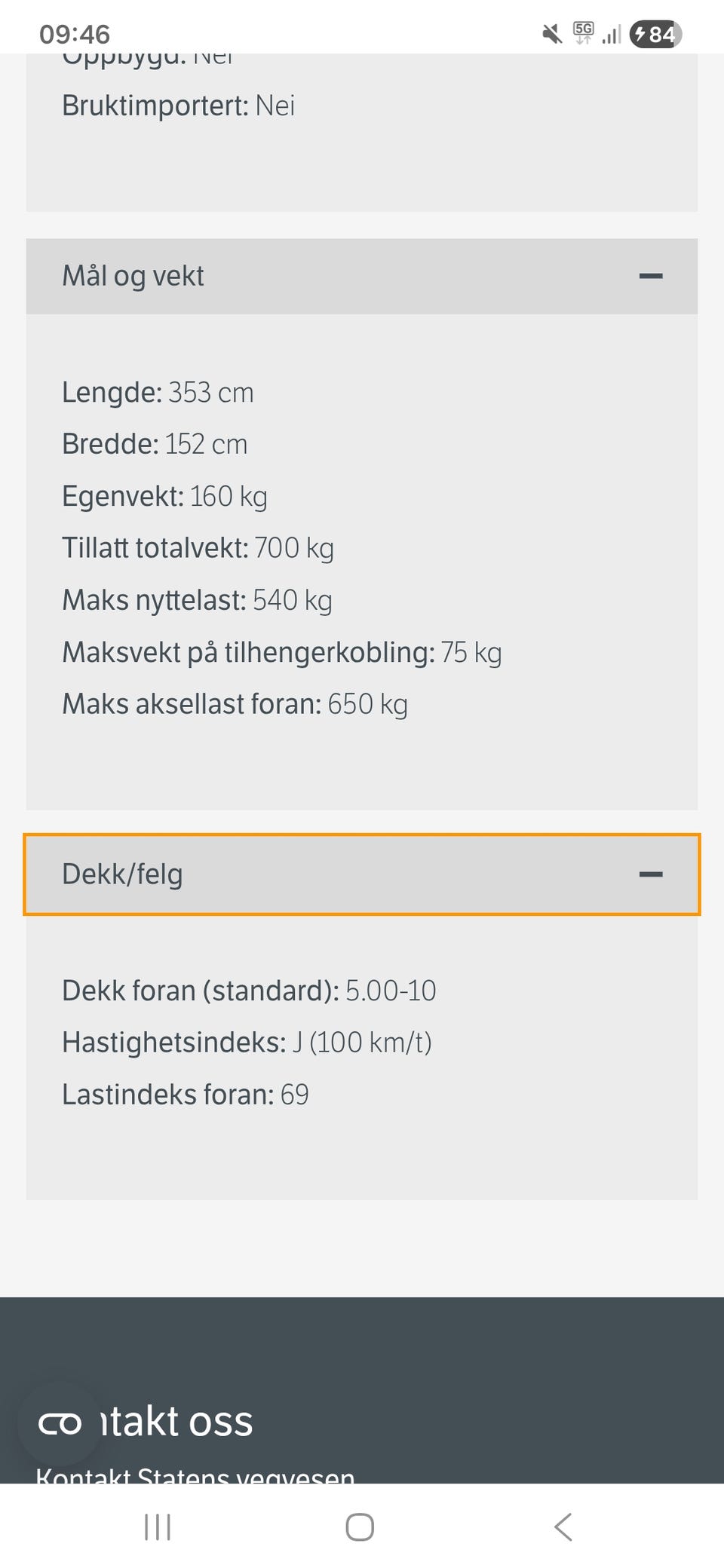Tap the signal strength bars icon
724x1568 pixels.
coord(611,34)
